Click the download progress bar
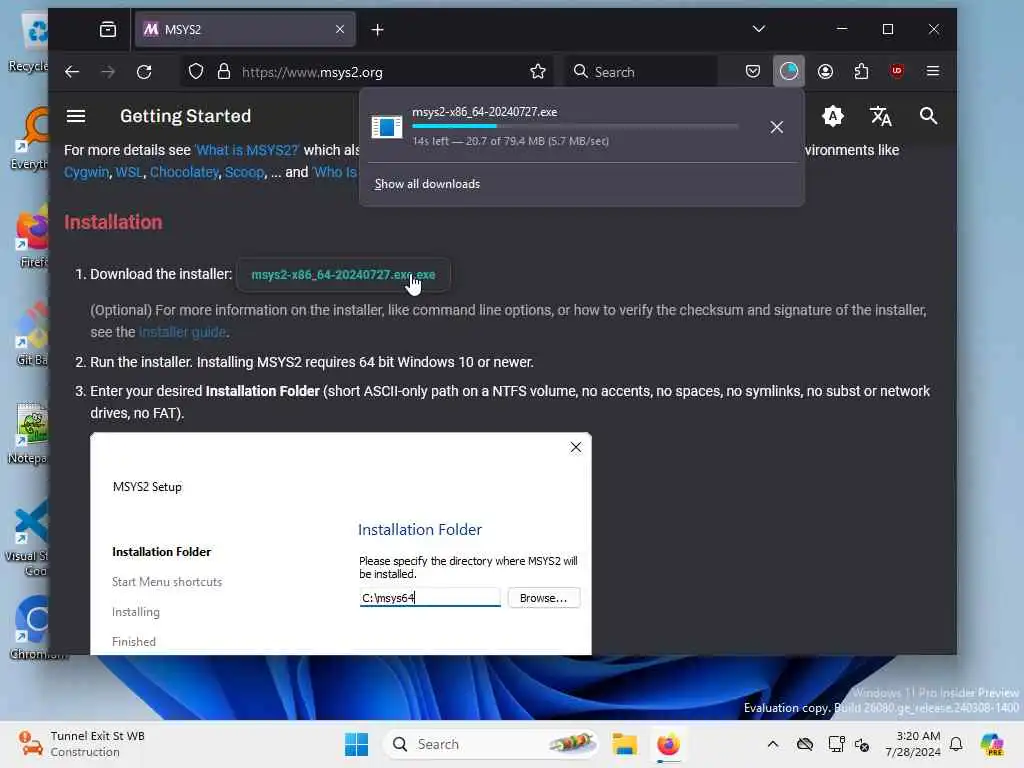Image resolution: width=1024 pixels, height=768 pixels. [x=575, y=126]
